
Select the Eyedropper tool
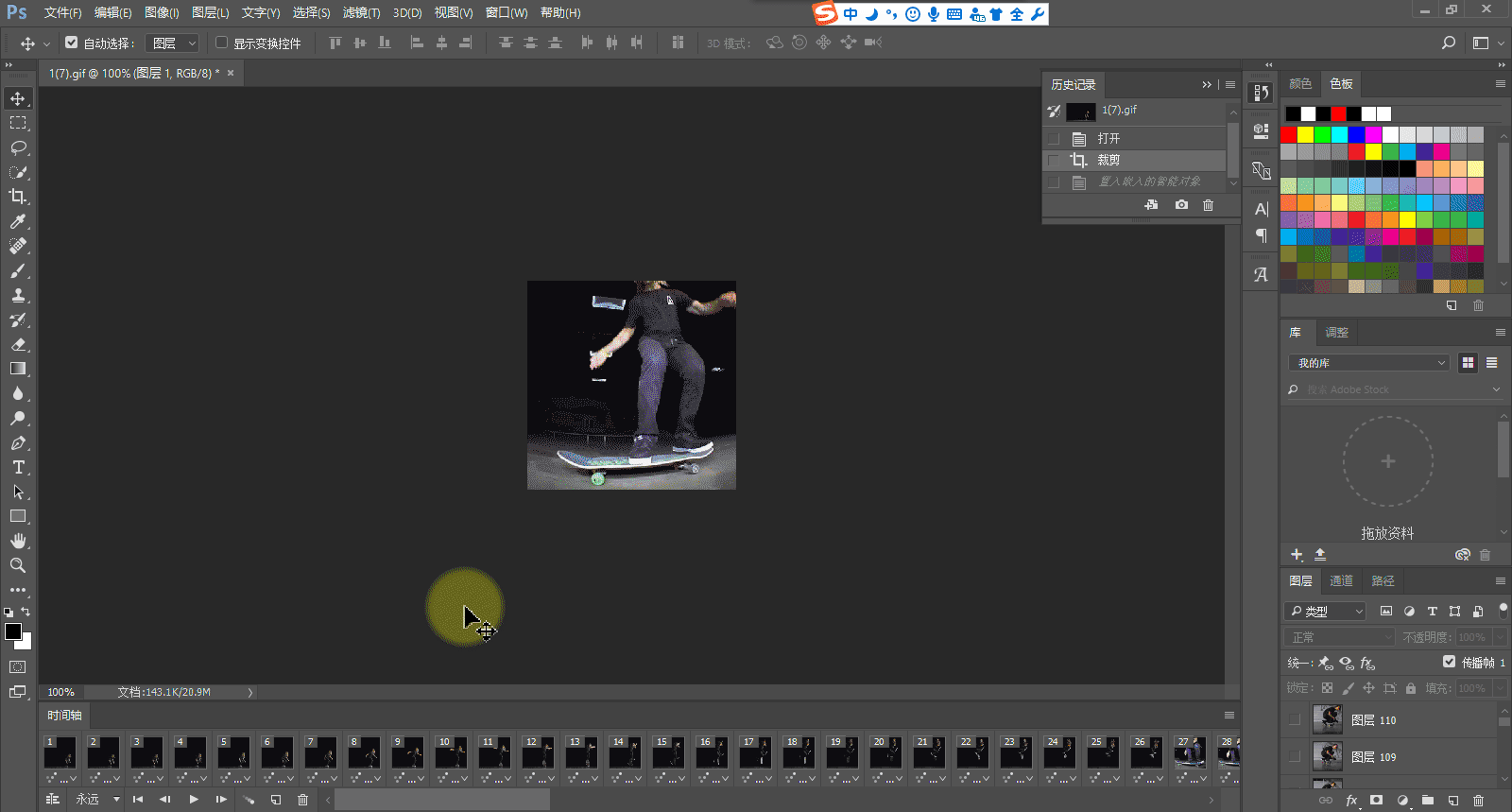[18, 221]
